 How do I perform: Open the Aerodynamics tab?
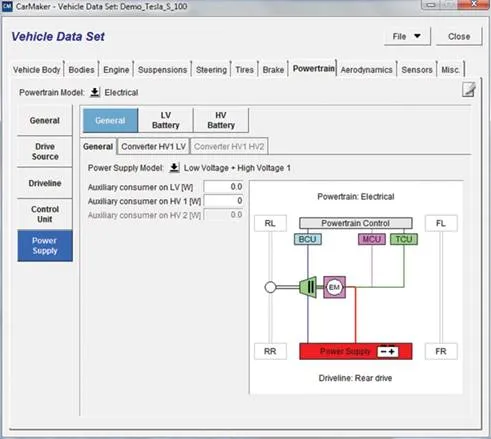366,70
